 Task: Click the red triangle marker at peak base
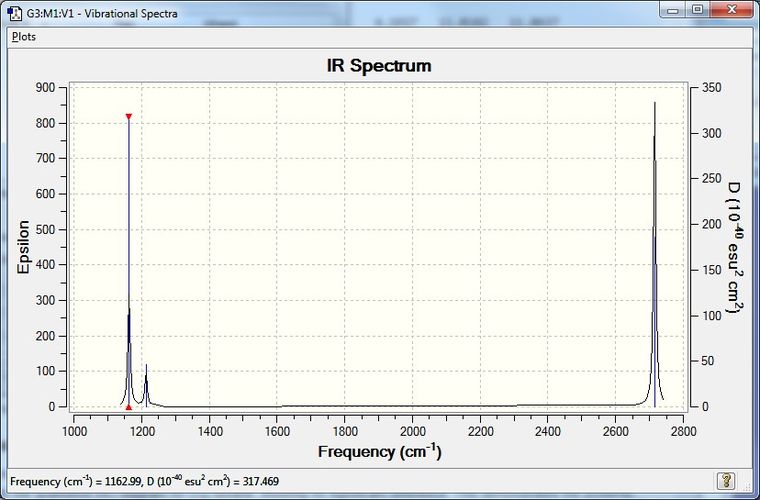[x=128, y=407]
